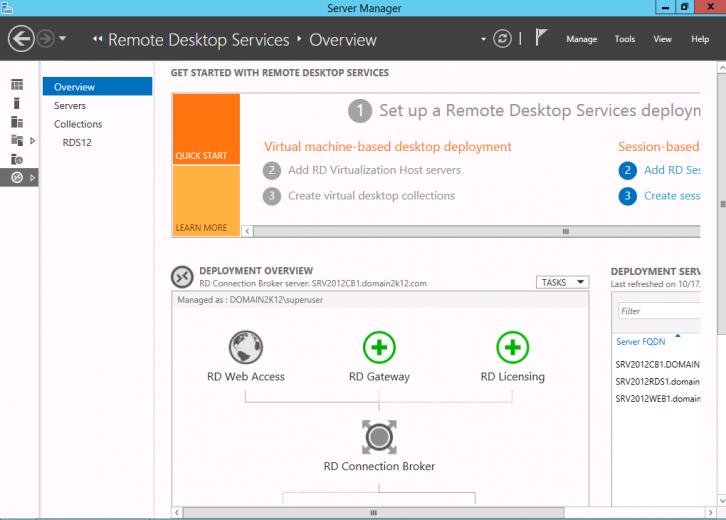Select the SRV2012WEB1 server row
The width and height of the screenshot is (726, 520).
coord(657,398)
